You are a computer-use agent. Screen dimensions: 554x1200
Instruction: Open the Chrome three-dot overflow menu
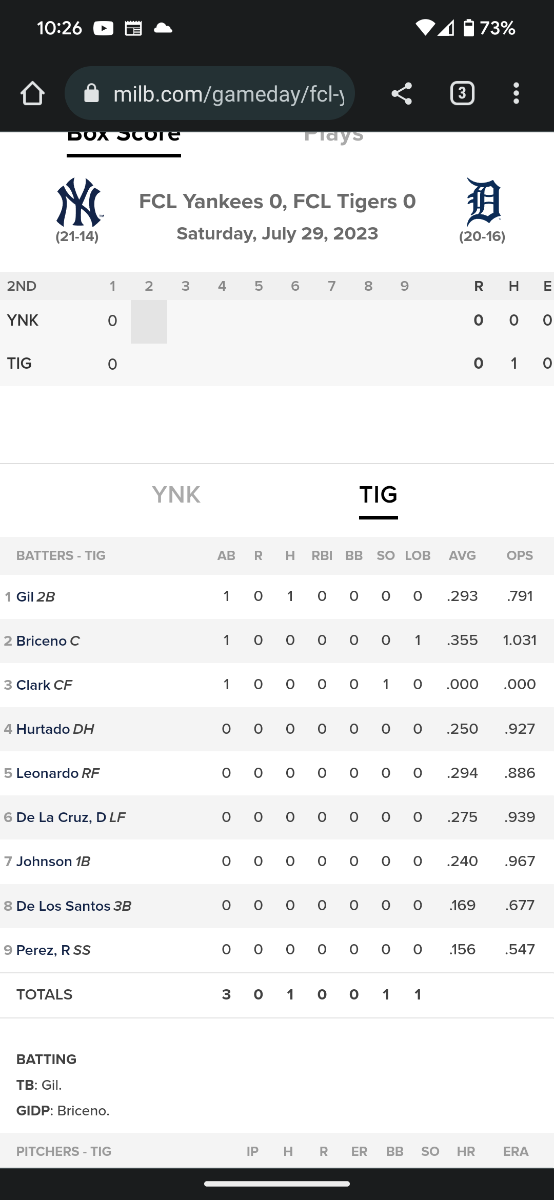coord(516,94)
